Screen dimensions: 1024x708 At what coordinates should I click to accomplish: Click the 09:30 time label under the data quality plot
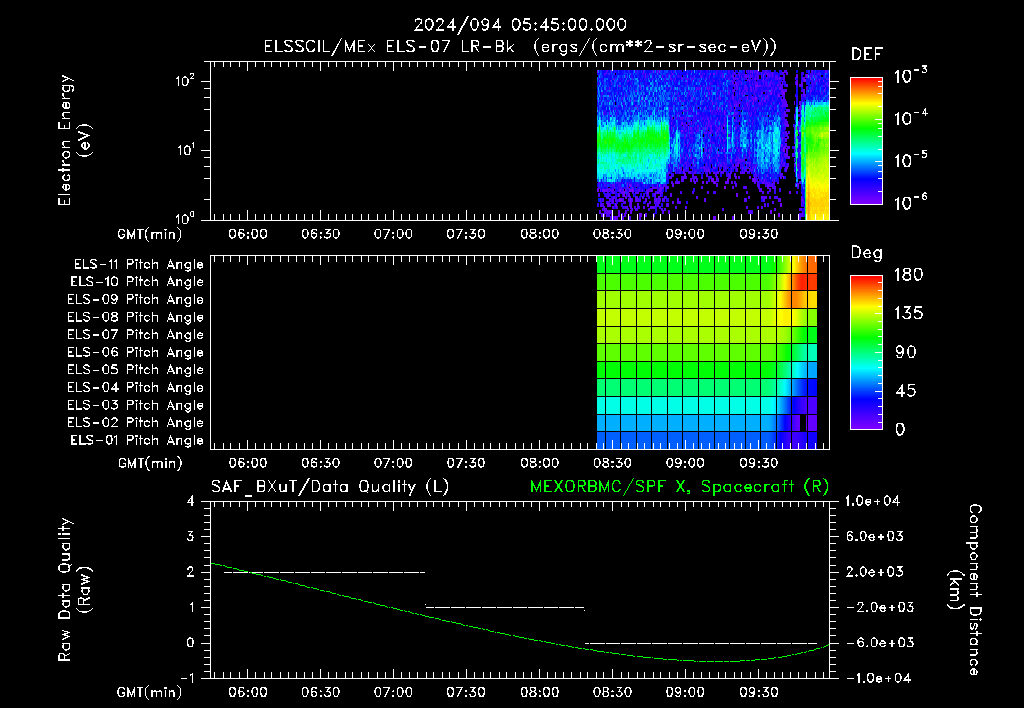(758, 692)
